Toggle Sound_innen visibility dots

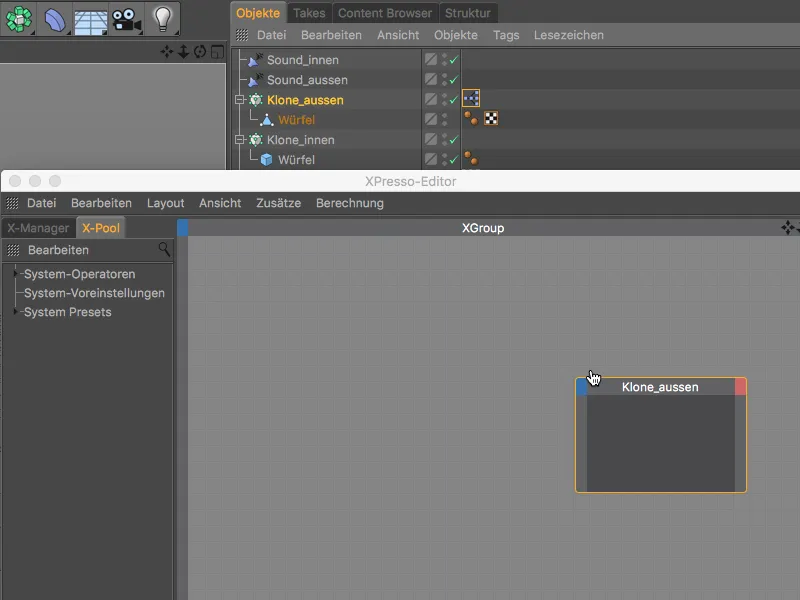pos(444,60)
